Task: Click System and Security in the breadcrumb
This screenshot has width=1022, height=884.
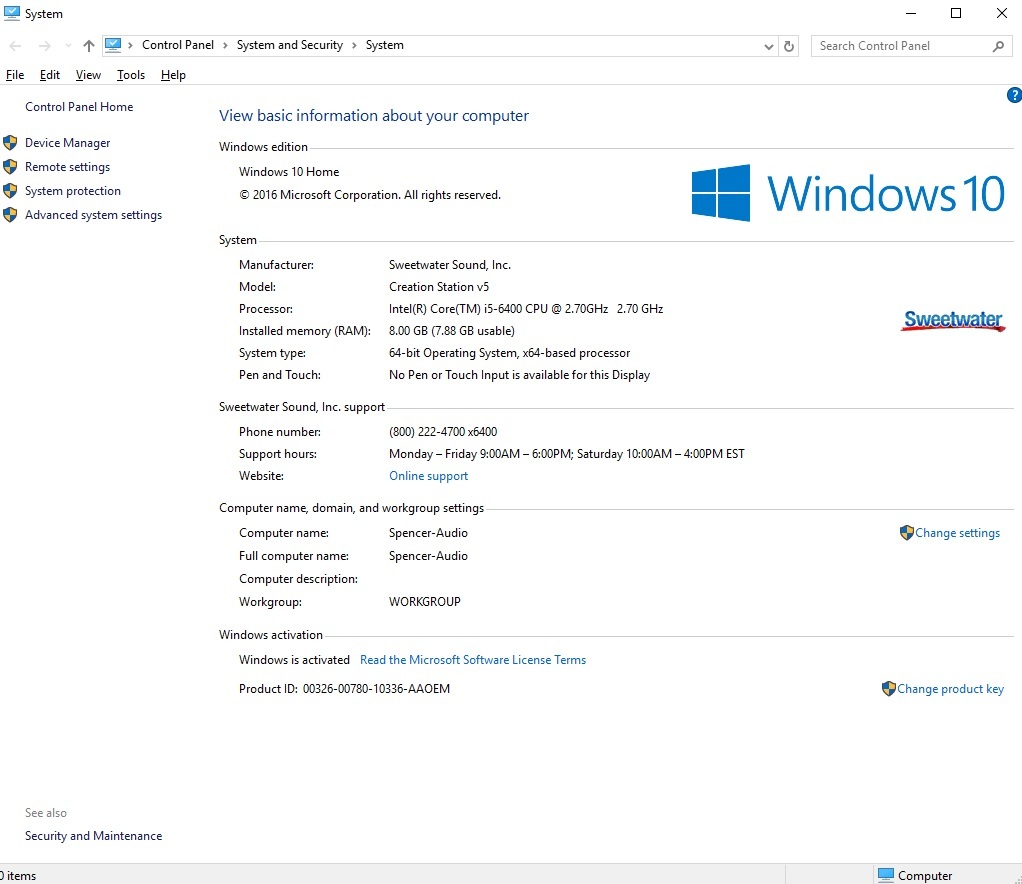Action: (289, 45)
